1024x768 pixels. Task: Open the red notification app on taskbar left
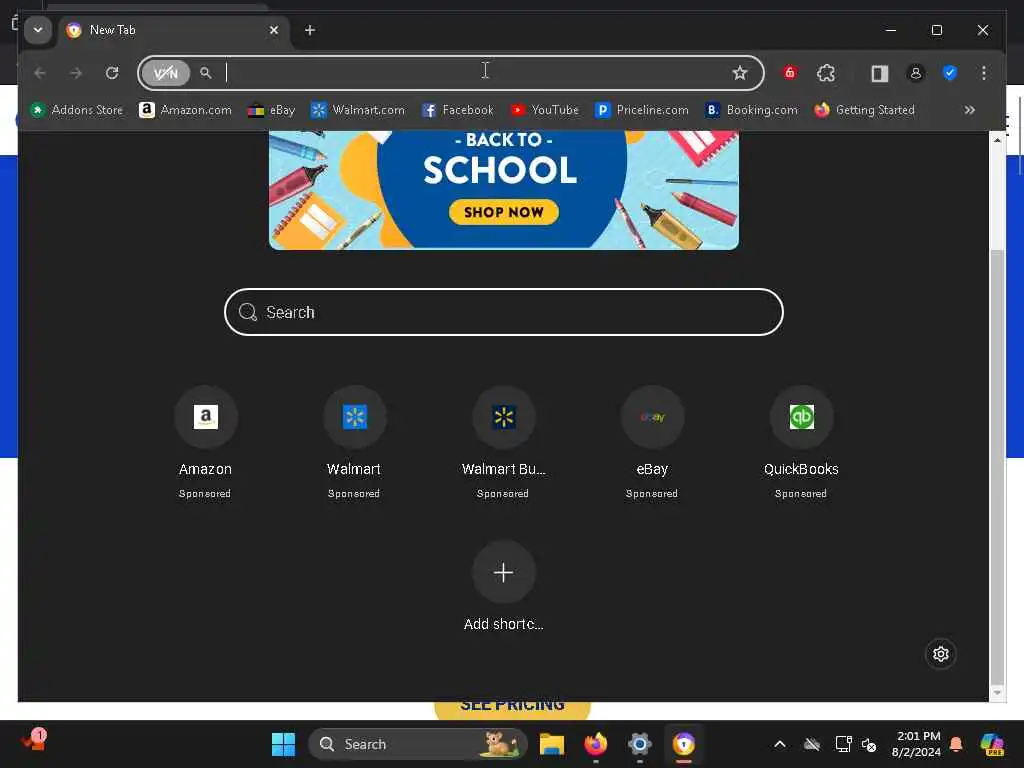click(x=34, y=740)
